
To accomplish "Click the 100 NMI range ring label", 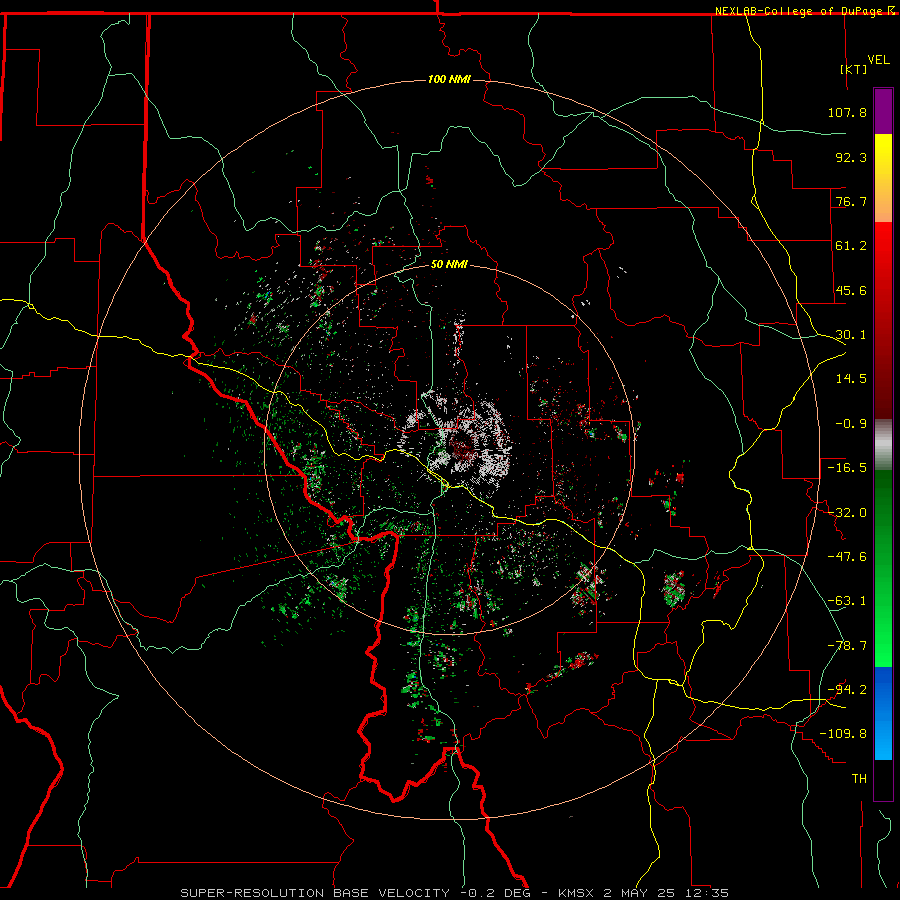I will coord(449,79).
